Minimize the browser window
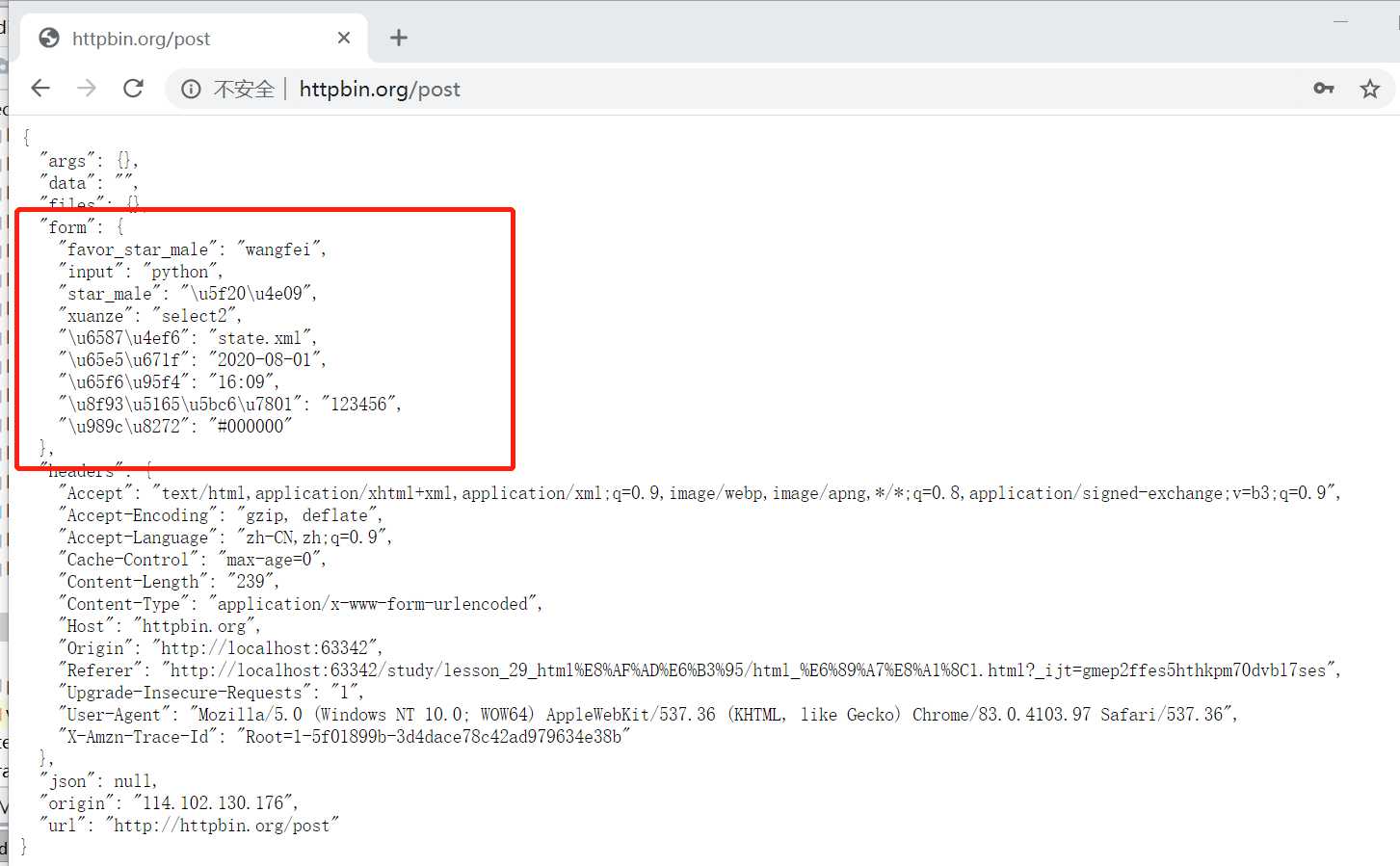1400x866 pixels. tap(1340, 21)
